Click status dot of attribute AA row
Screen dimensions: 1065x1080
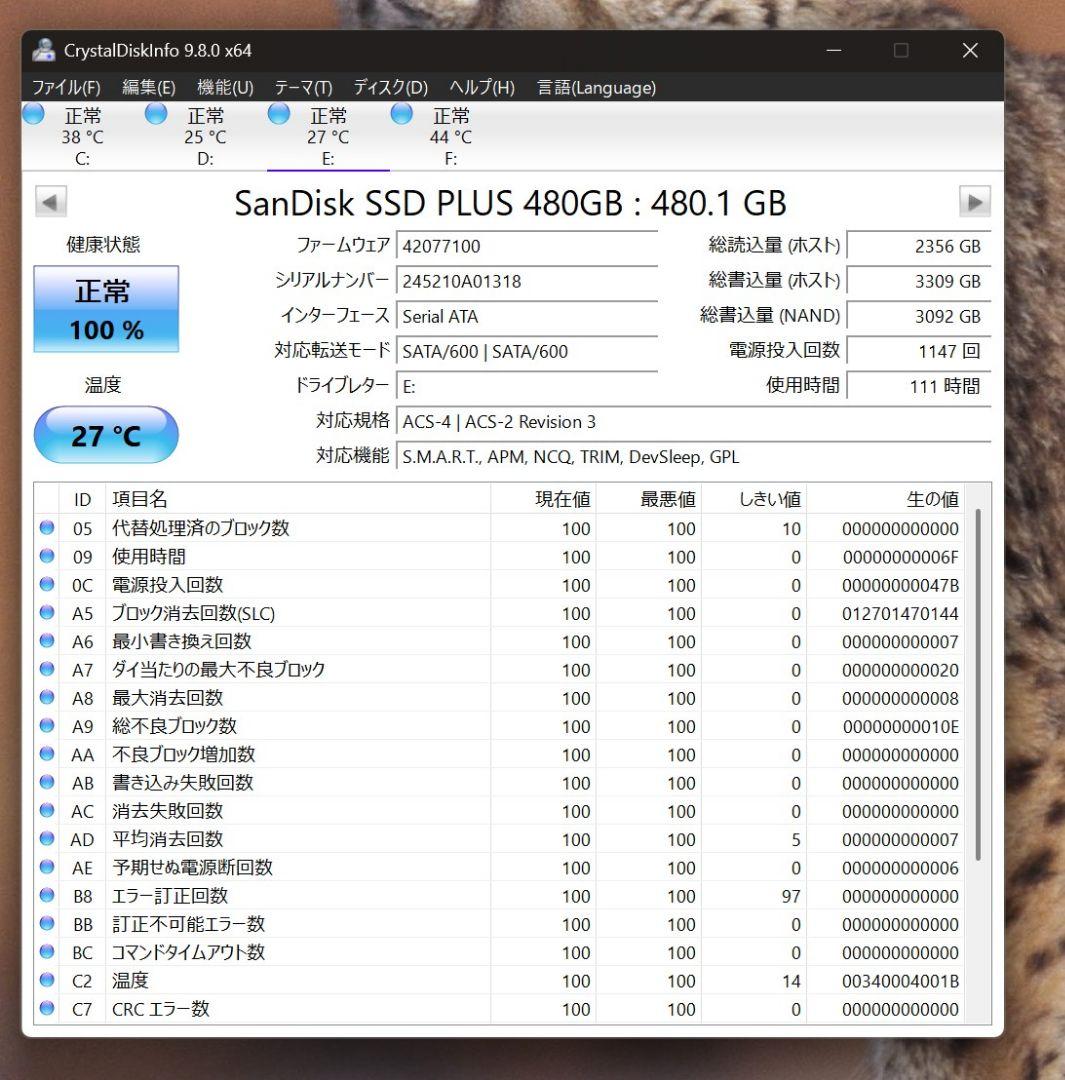pyautogui.click(x=47, y=754)
